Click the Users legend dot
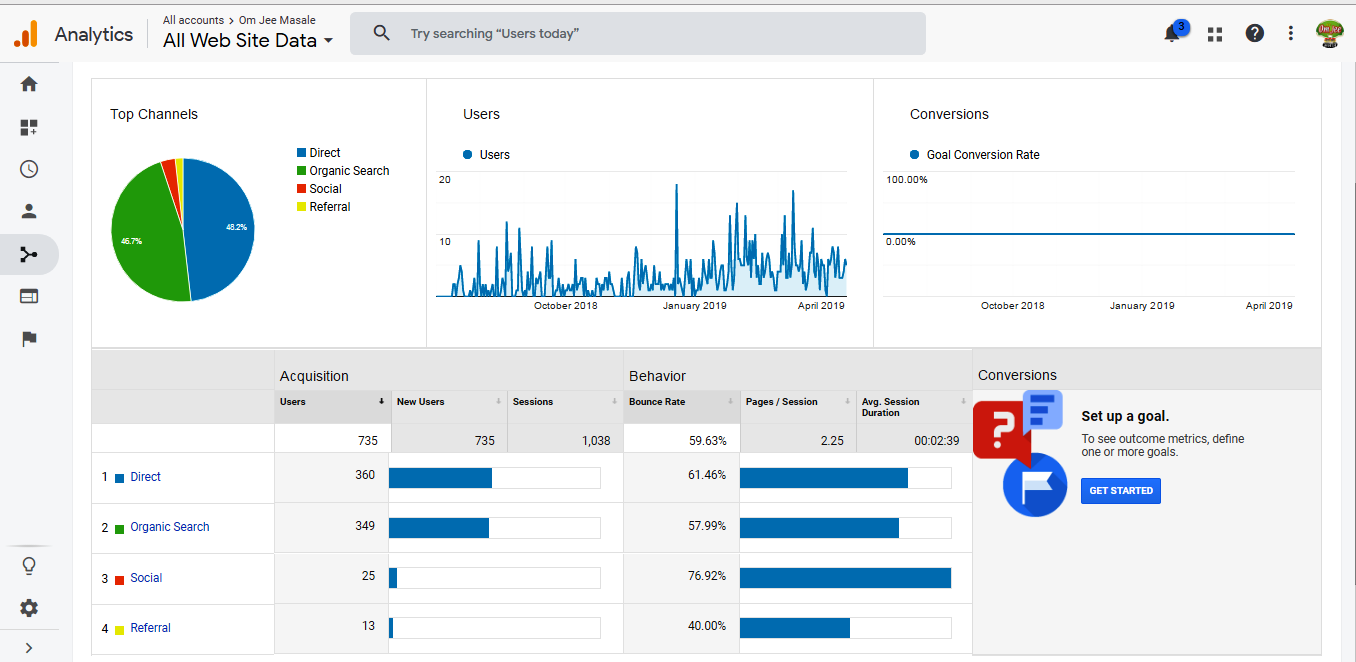 pos(467,155)
